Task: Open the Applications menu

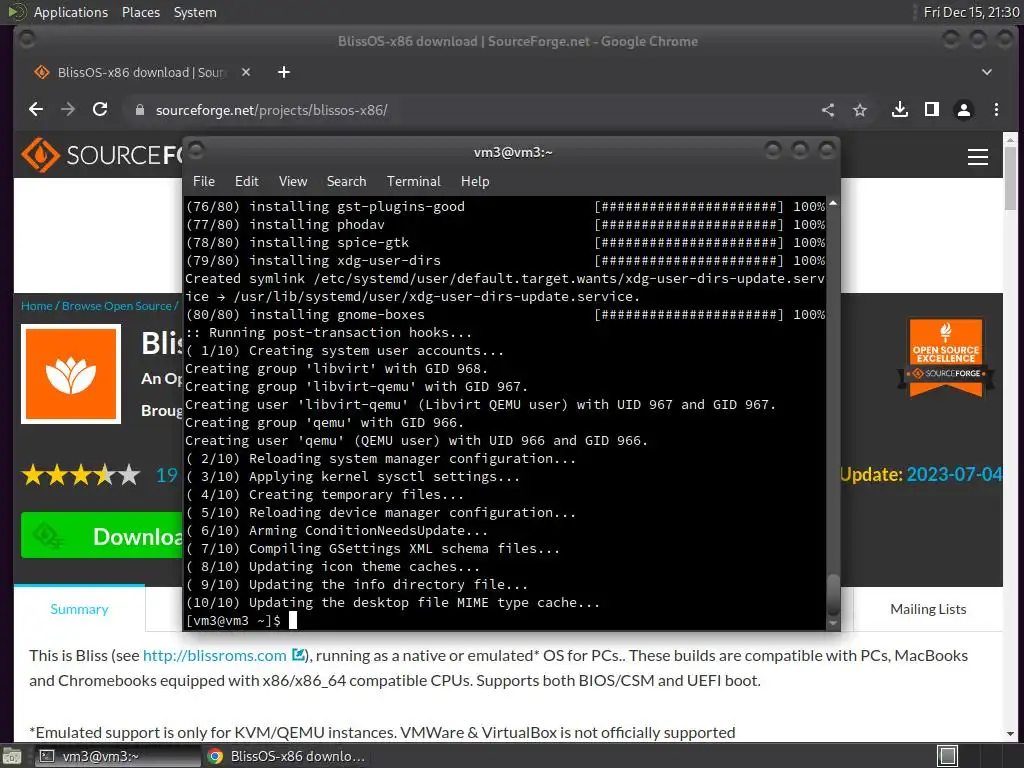Action: point(71,12)
